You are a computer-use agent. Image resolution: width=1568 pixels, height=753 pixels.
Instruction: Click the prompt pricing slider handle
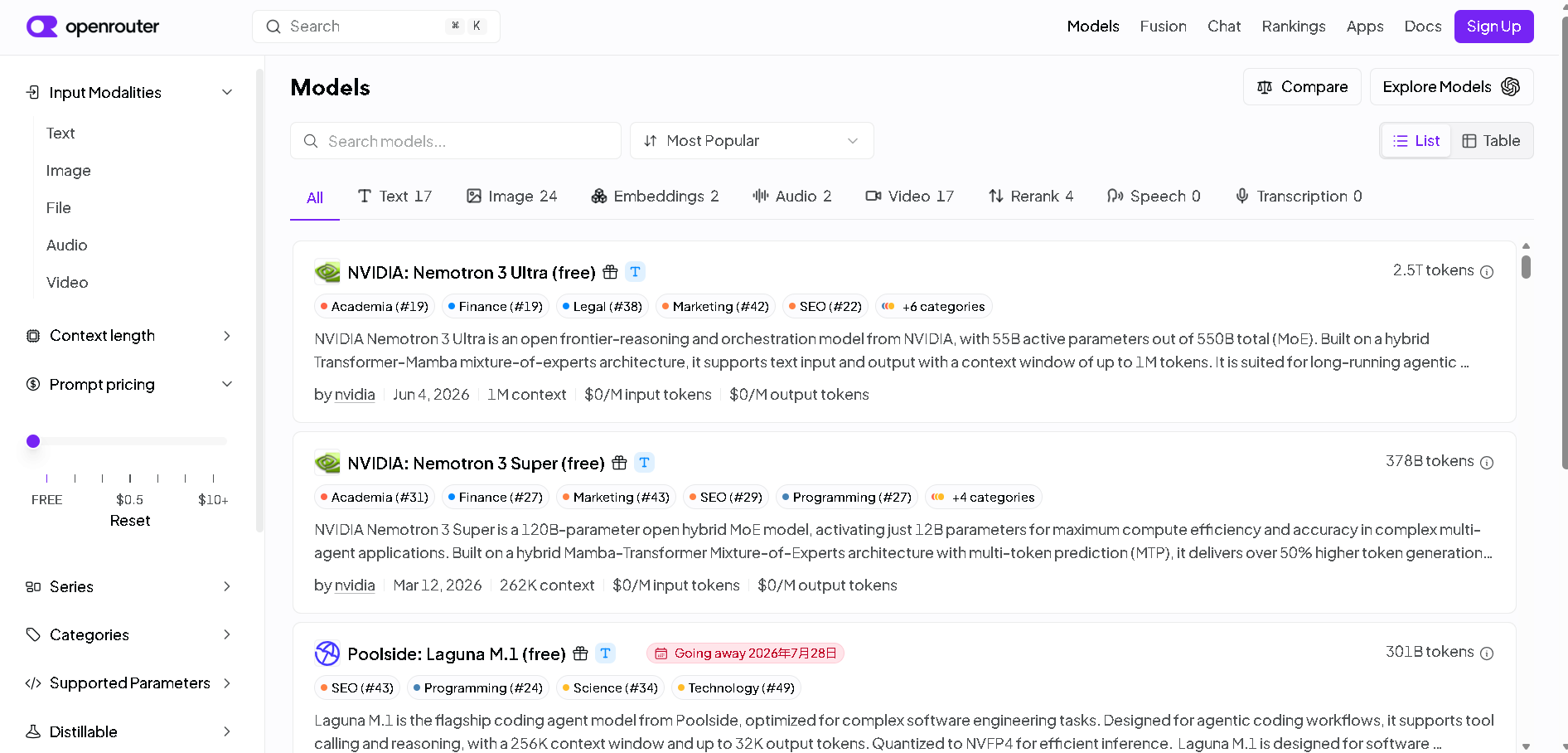(x=33, y=441)
